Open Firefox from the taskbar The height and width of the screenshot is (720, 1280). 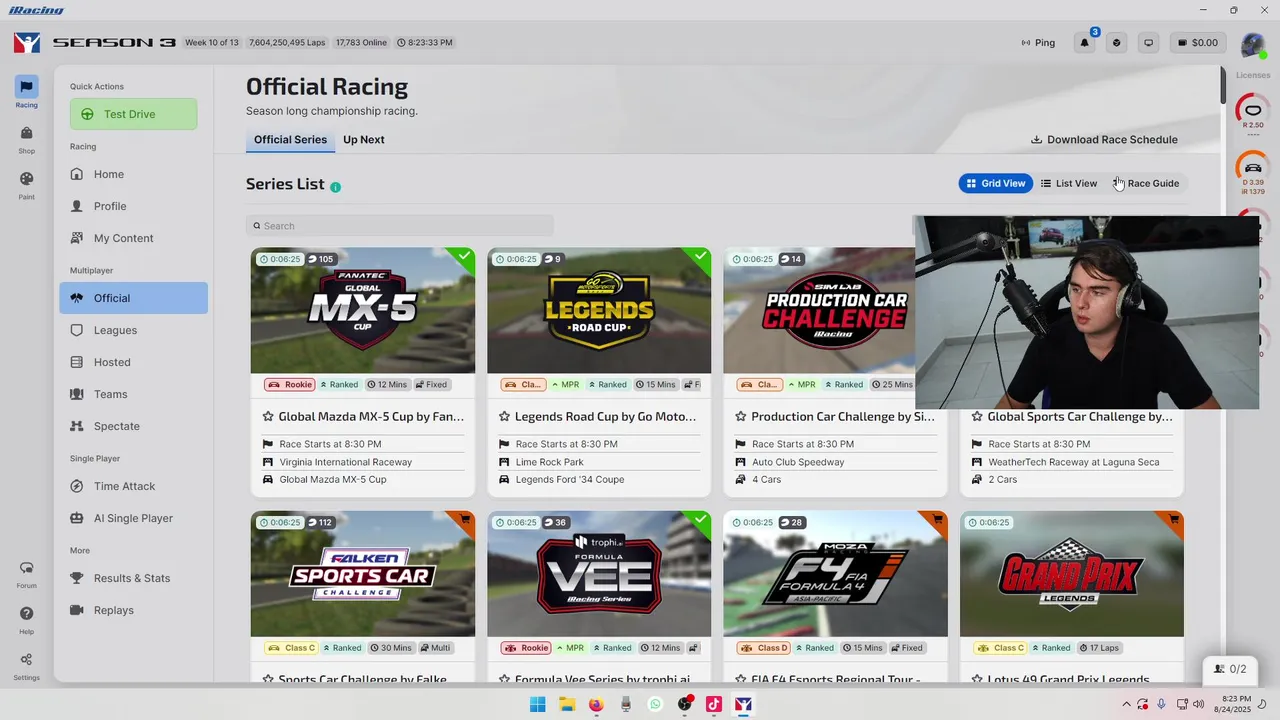[596, 704]
